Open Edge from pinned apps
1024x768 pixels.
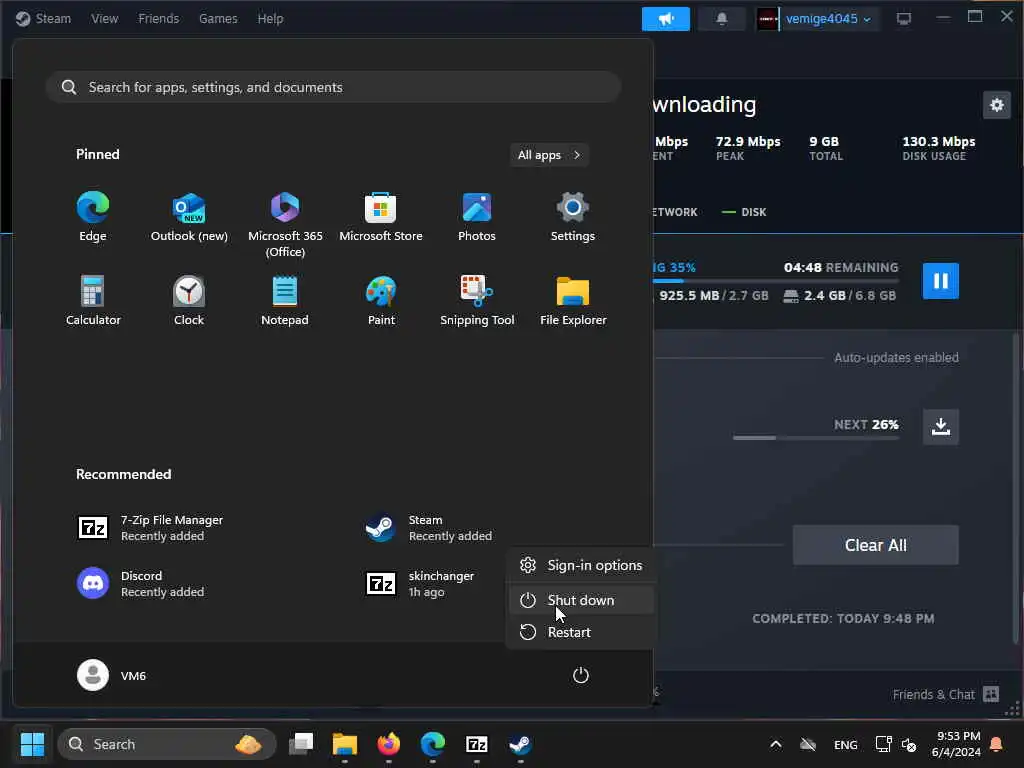(93, 217)
